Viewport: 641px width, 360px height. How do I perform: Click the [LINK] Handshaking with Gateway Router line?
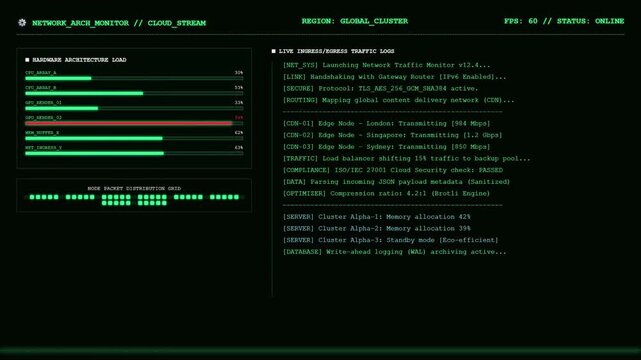click(394, 77)
